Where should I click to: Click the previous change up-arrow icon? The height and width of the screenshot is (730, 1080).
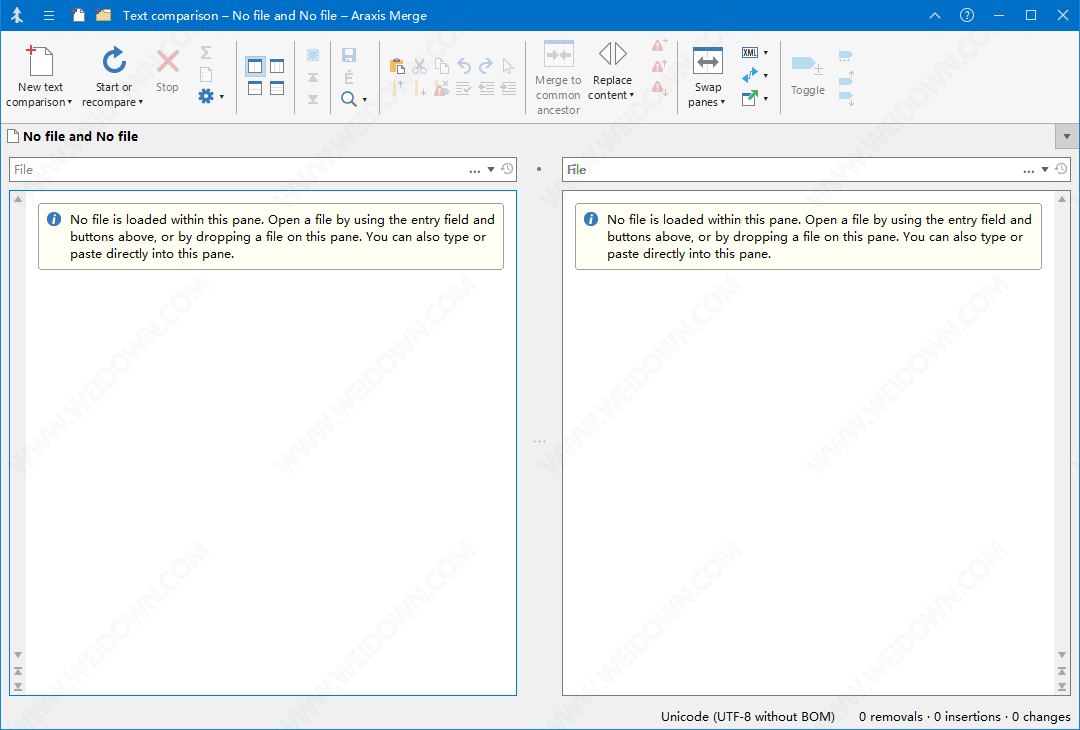(397, 87)
